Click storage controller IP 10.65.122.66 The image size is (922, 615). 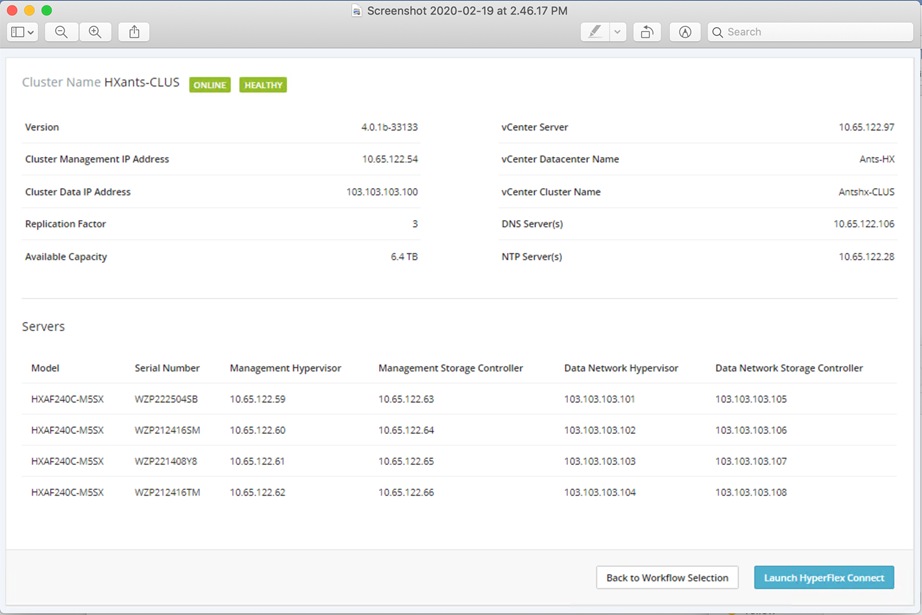point(406,493)
